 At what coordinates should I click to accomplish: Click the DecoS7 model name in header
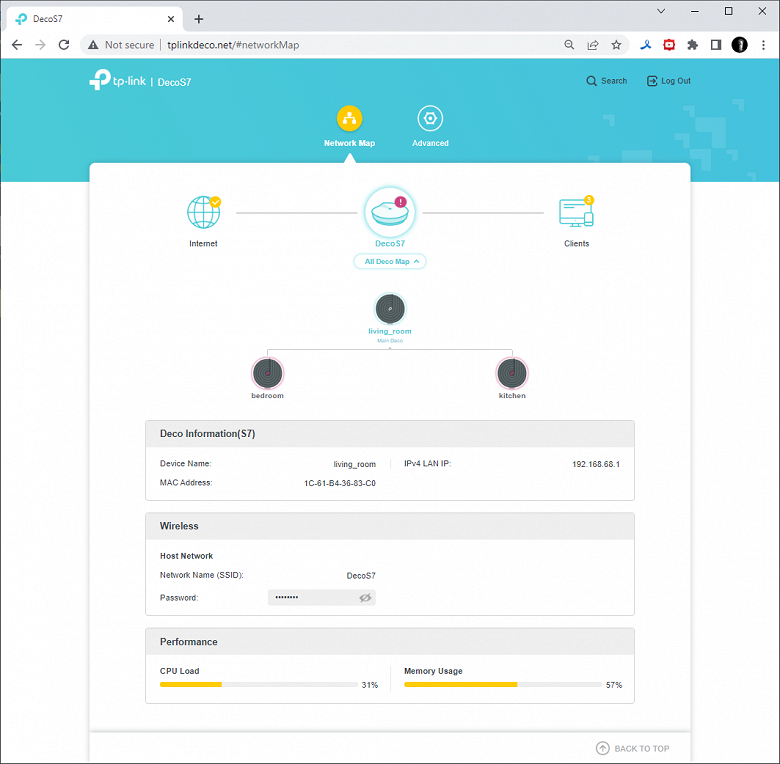[174, 83]
